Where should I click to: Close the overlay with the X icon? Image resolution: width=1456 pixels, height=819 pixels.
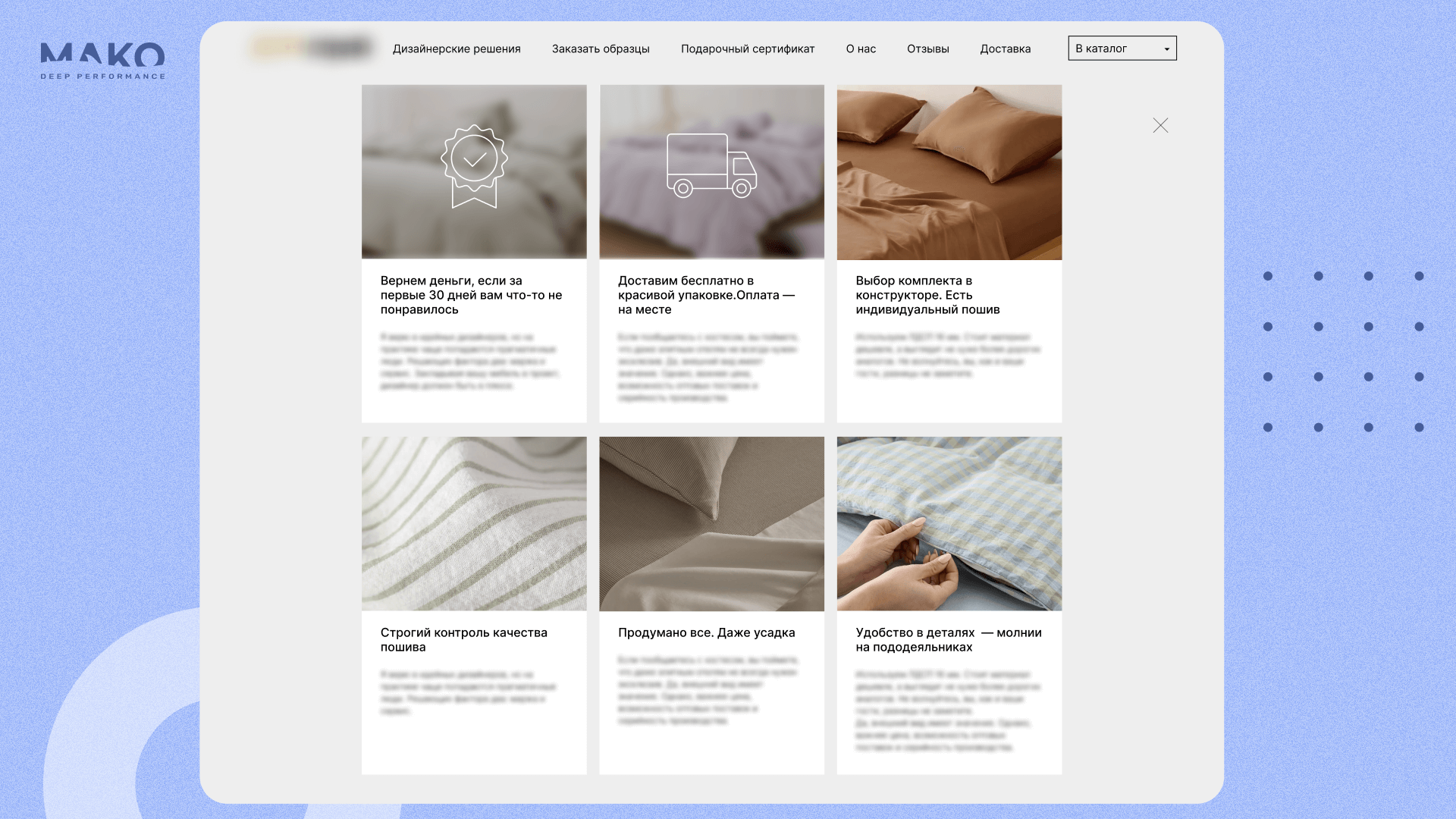[1160, 126]
